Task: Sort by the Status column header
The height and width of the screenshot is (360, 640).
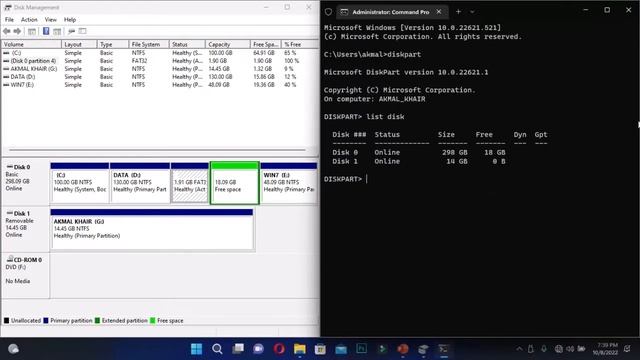Action: tap(187, 44)
